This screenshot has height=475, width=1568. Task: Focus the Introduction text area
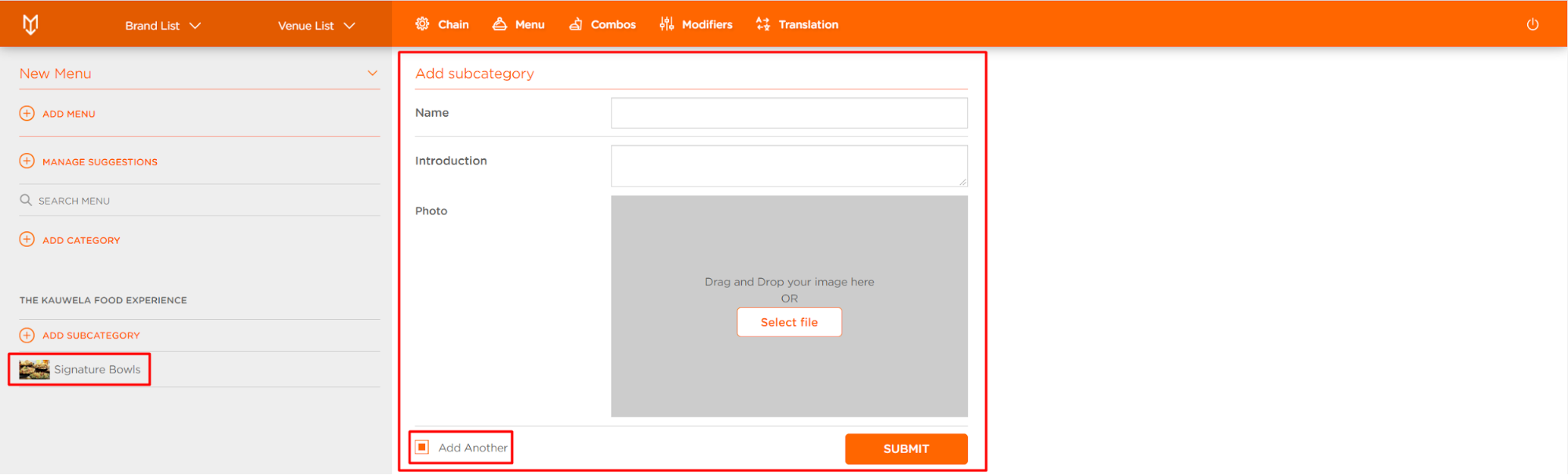[789, 165]
